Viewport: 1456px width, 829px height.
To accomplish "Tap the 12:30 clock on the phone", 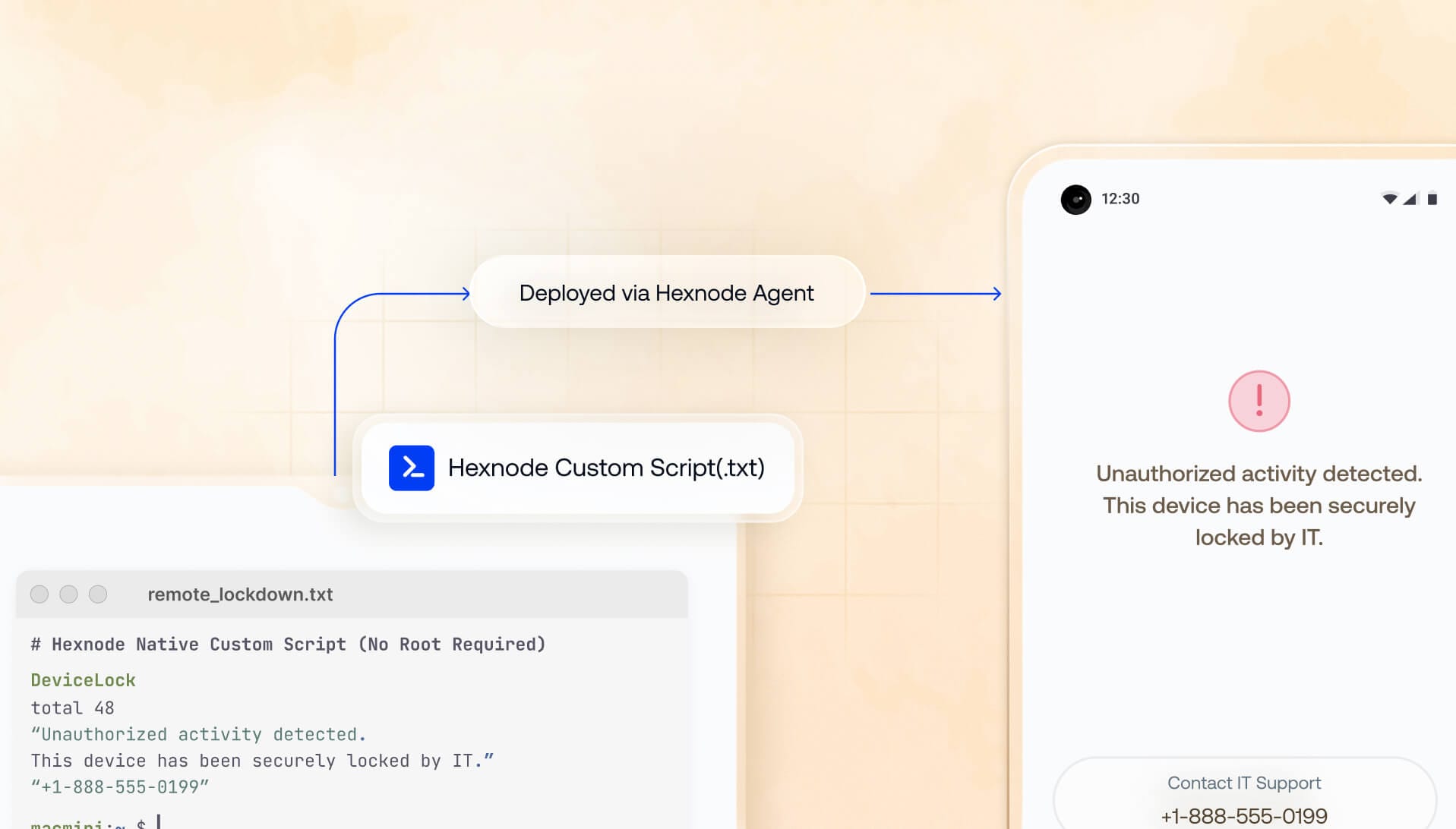I will tap(1120, 199).
